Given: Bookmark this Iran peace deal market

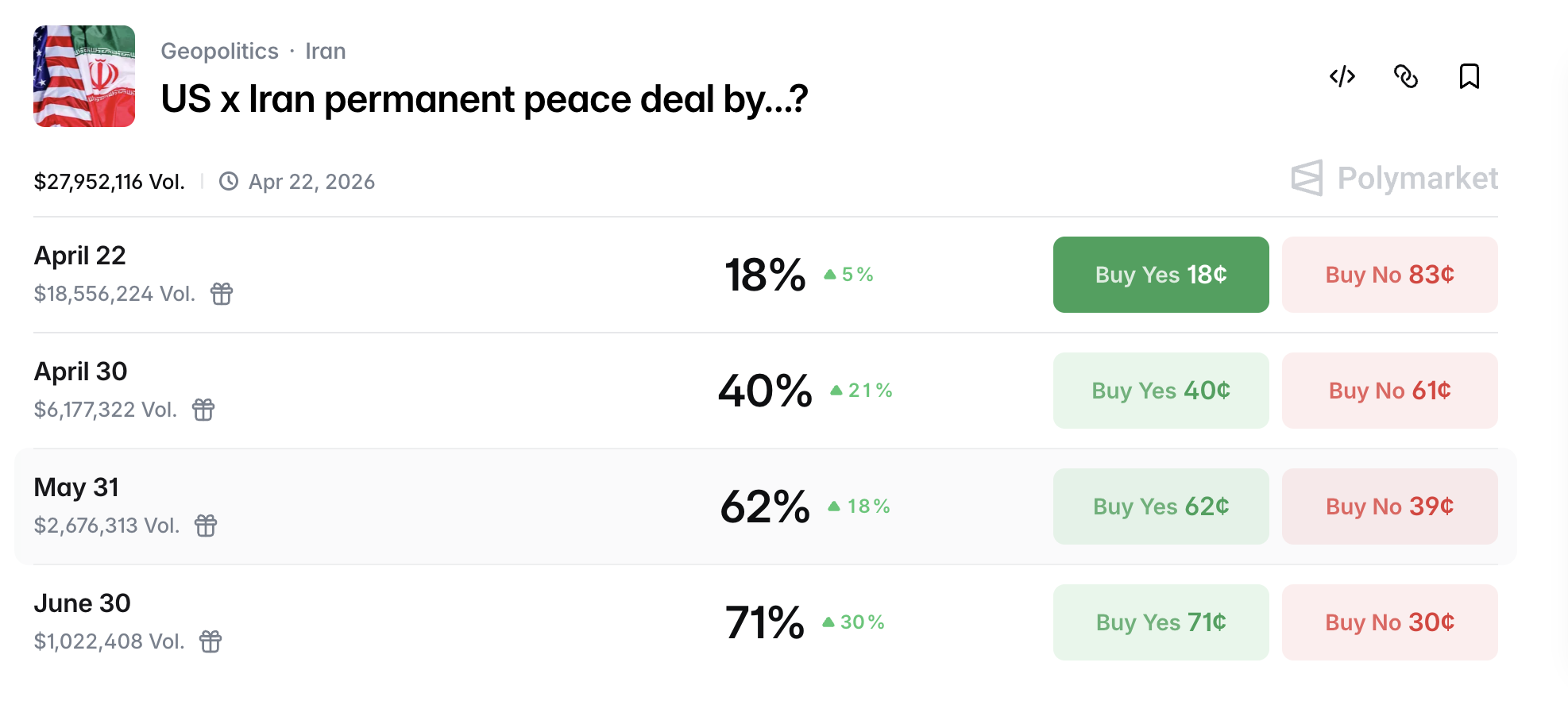Looking at the screenshot, I should (x=1470, y=76).
